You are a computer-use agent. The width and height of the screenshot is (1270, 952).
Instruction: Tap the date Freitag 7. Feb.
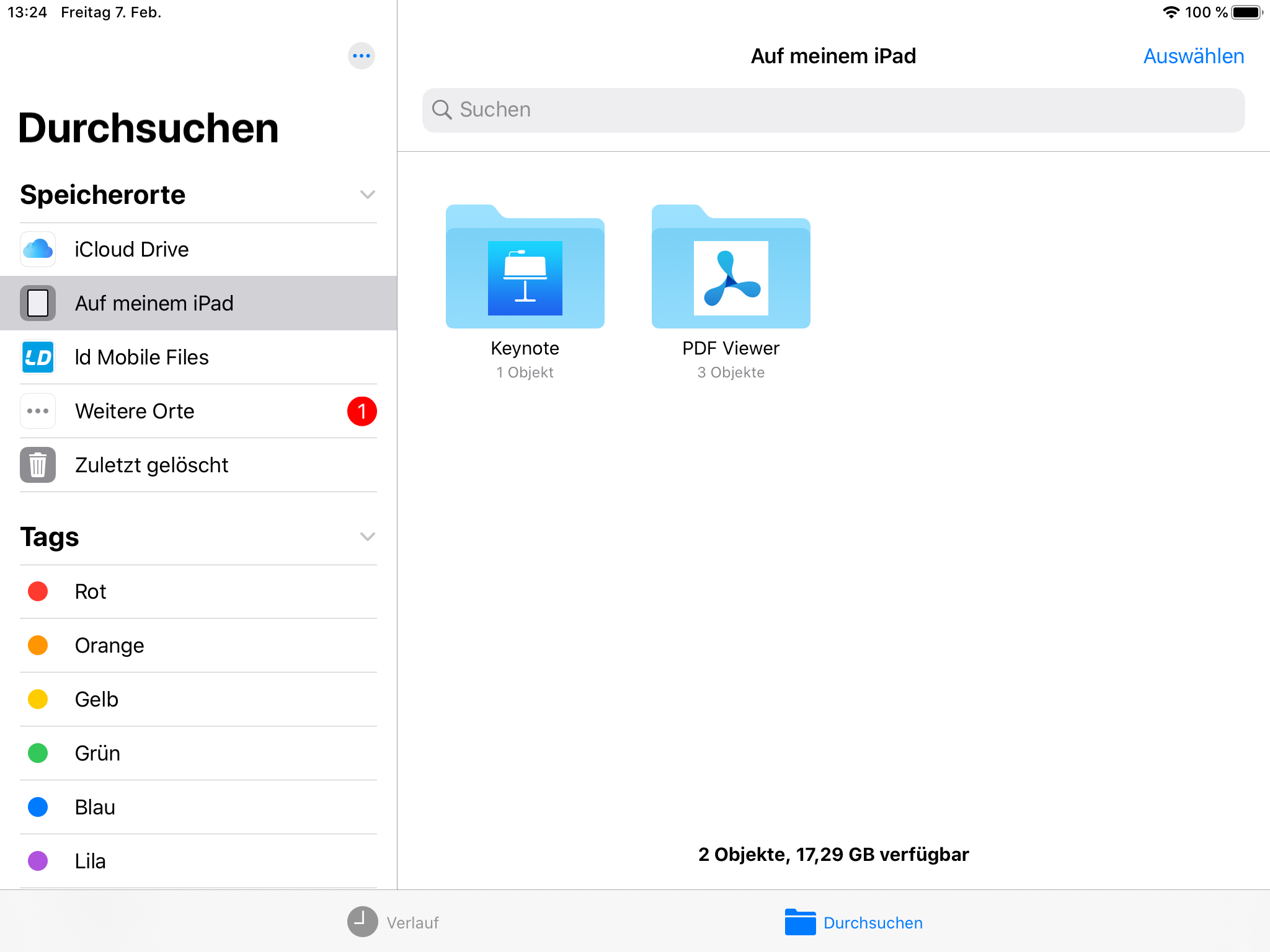point(111,12)
